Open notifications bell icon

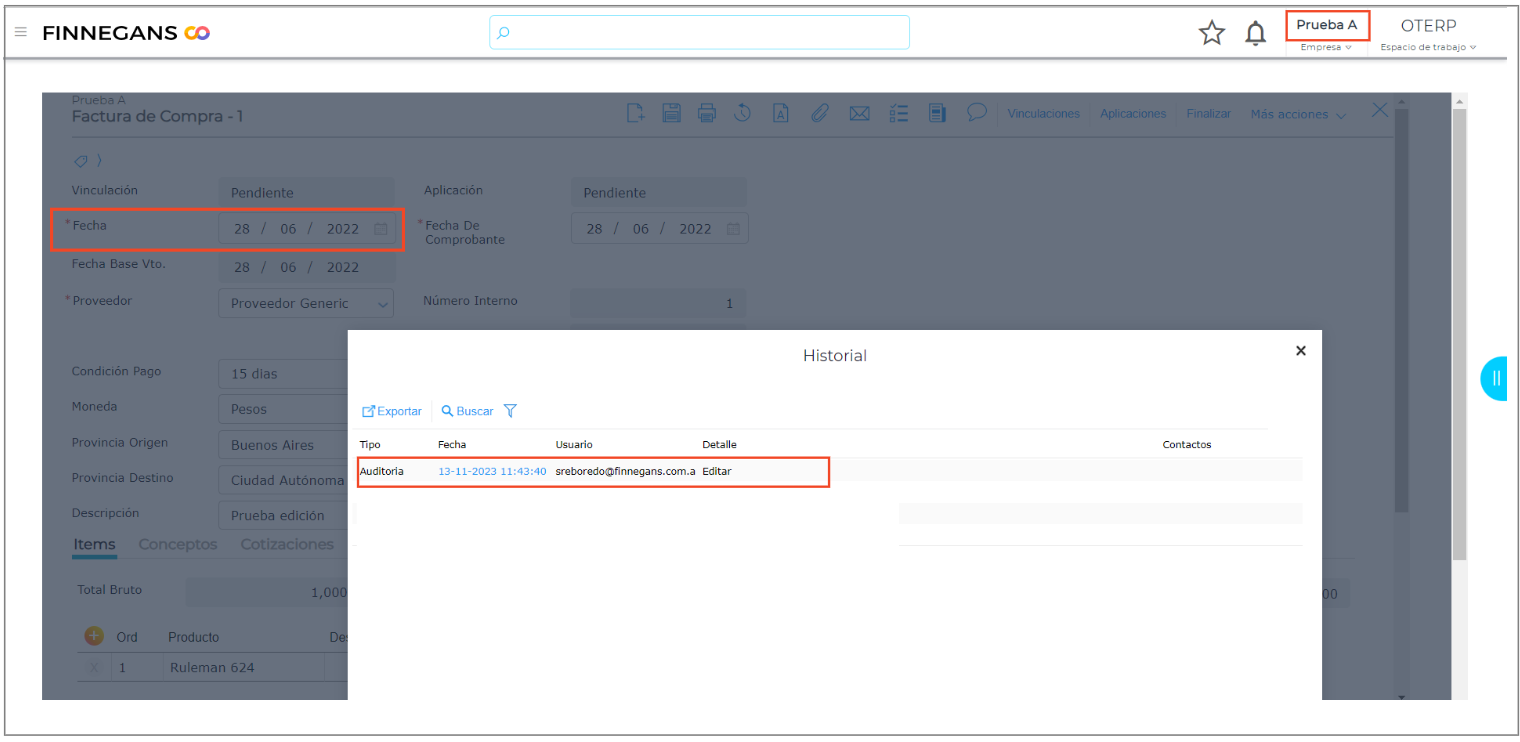click(1255, 33)
